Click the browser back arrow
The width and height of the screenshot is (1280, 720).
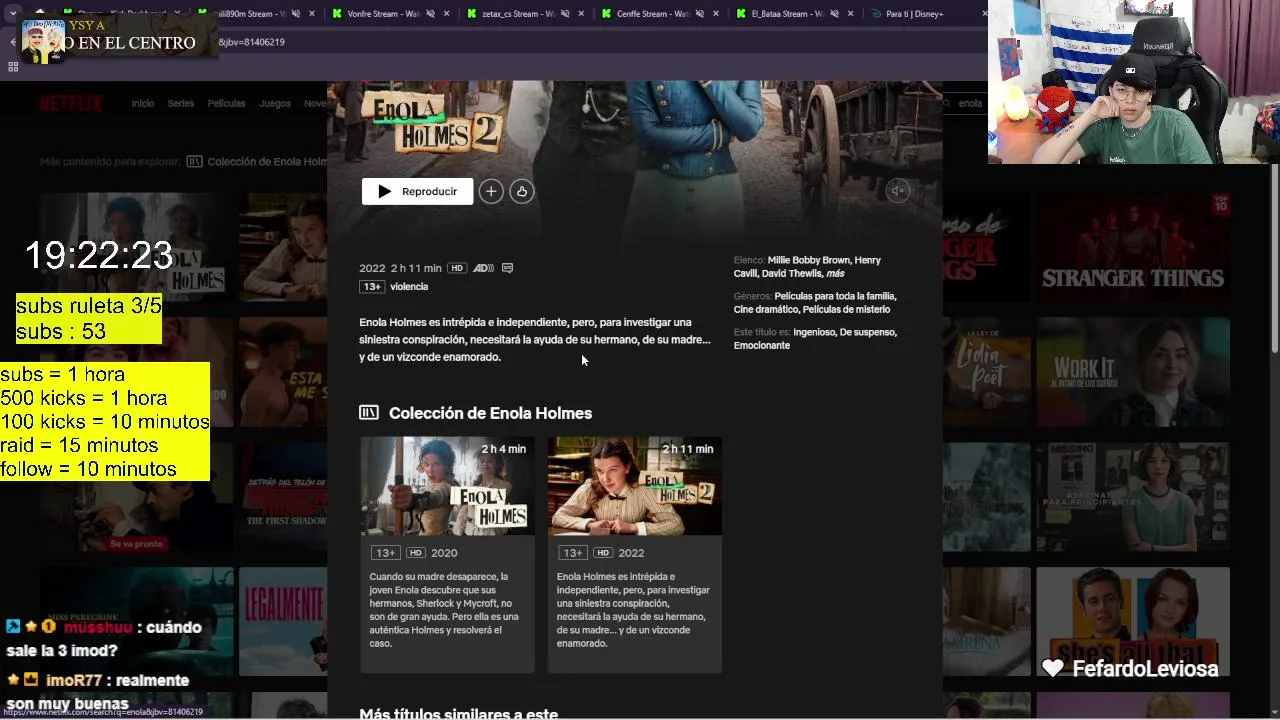coord(13,42)
